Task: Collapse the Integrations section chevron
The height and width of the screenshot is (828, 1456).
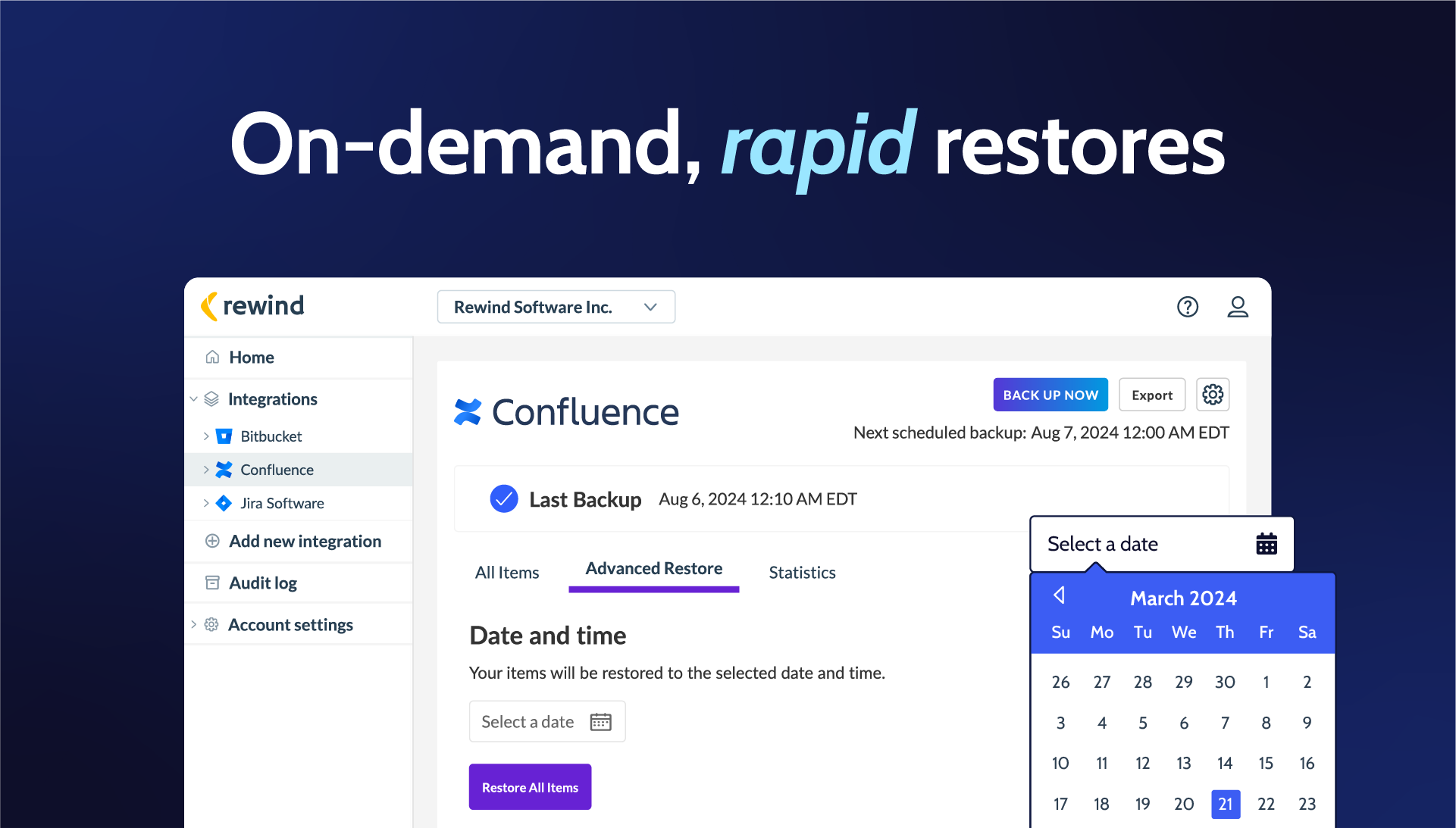Action: 193,398
